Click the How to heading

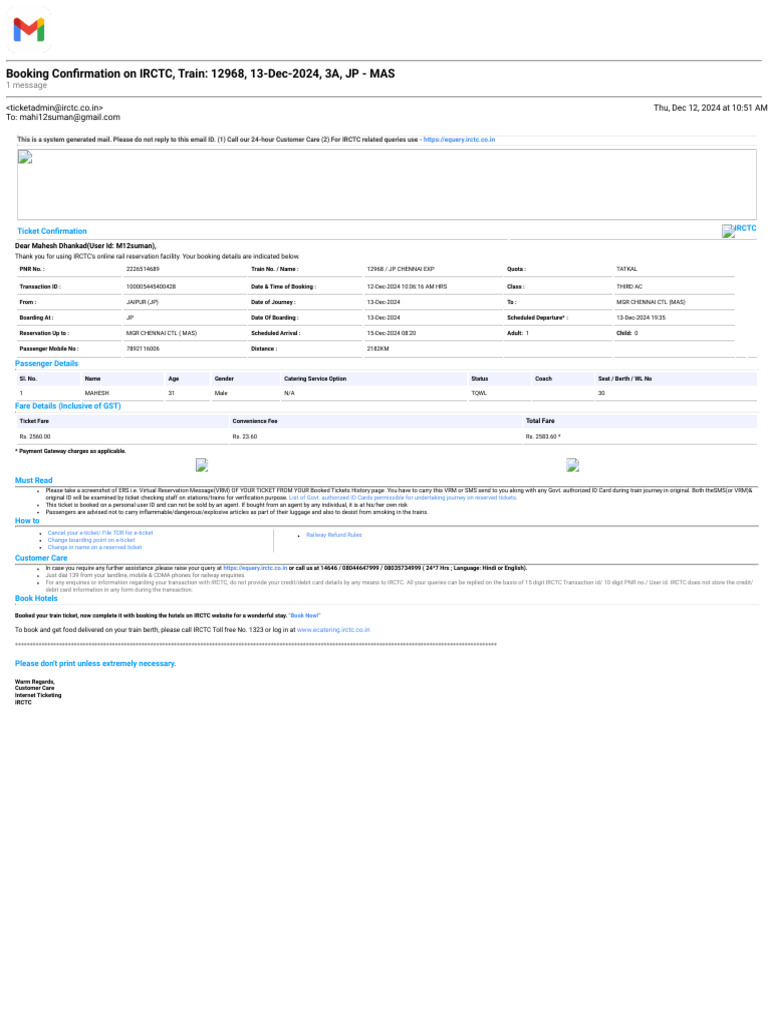click(x=27, y=521)
